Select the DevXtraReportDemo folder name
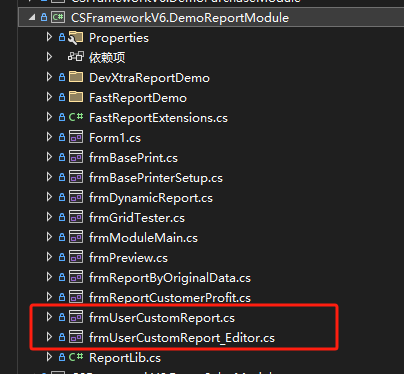This screenshot has height=374, width=404. (x=149, y=78)
